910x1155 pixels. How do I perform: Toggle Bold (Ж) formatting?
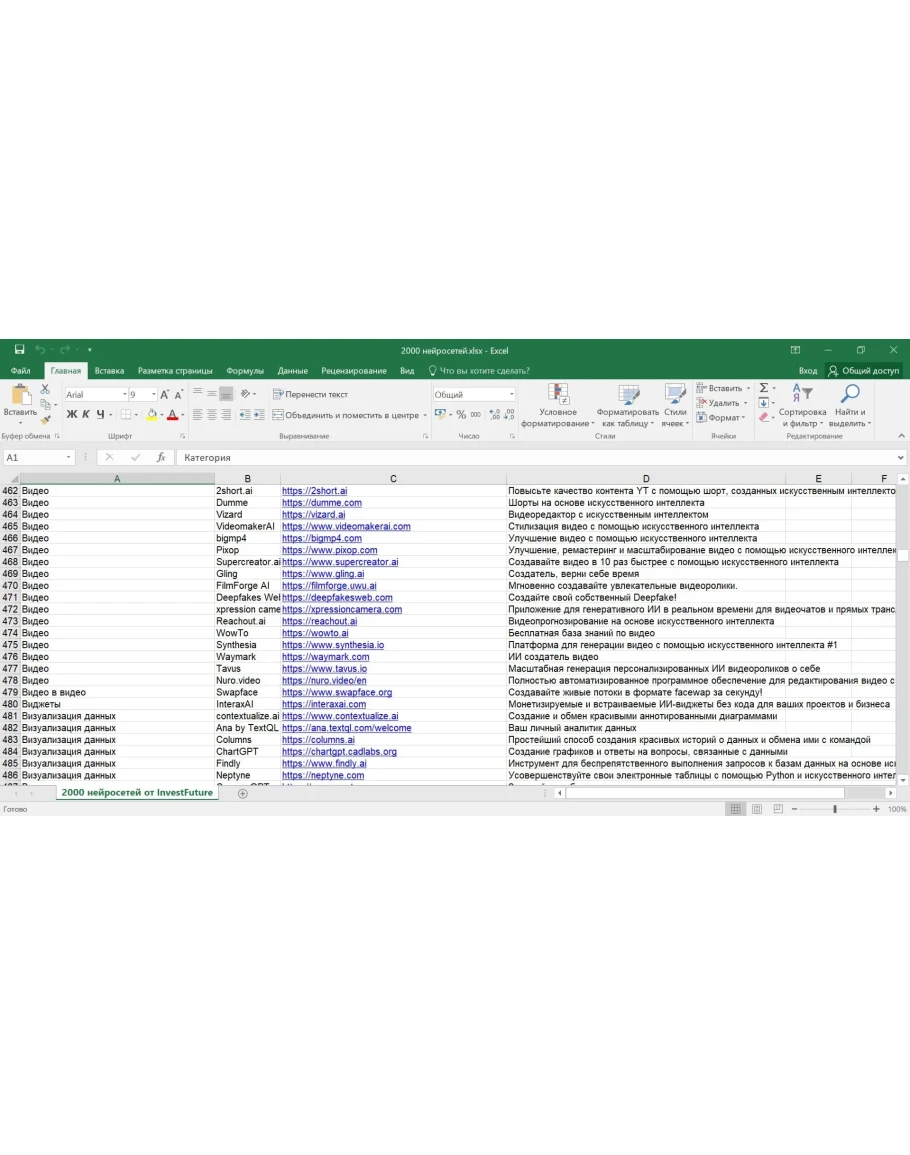(x=71, y=415)
